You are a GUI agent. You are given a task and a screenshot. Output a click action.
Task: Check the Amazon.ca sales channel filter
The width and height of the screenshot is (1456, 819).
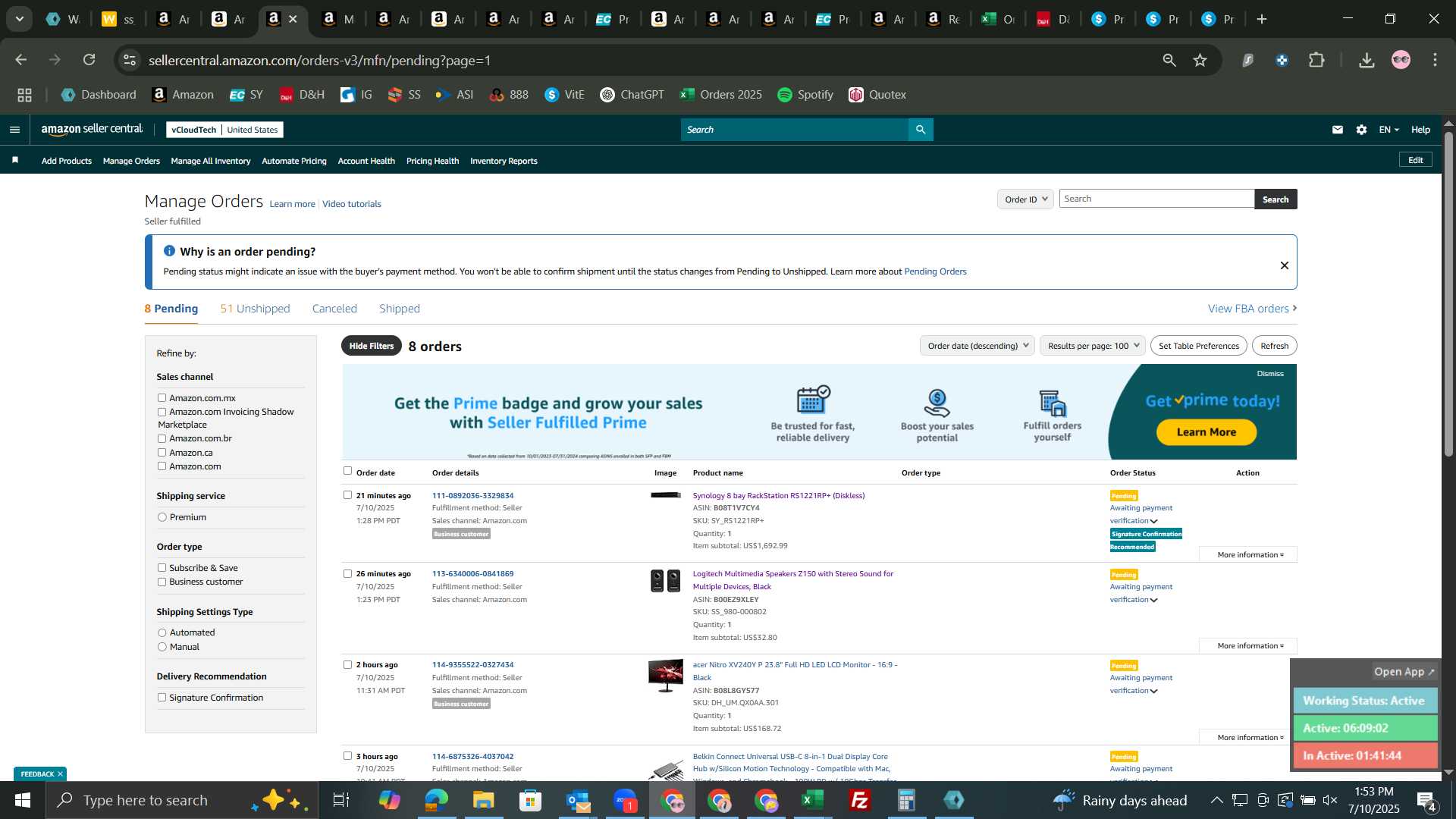click(162, 453)
